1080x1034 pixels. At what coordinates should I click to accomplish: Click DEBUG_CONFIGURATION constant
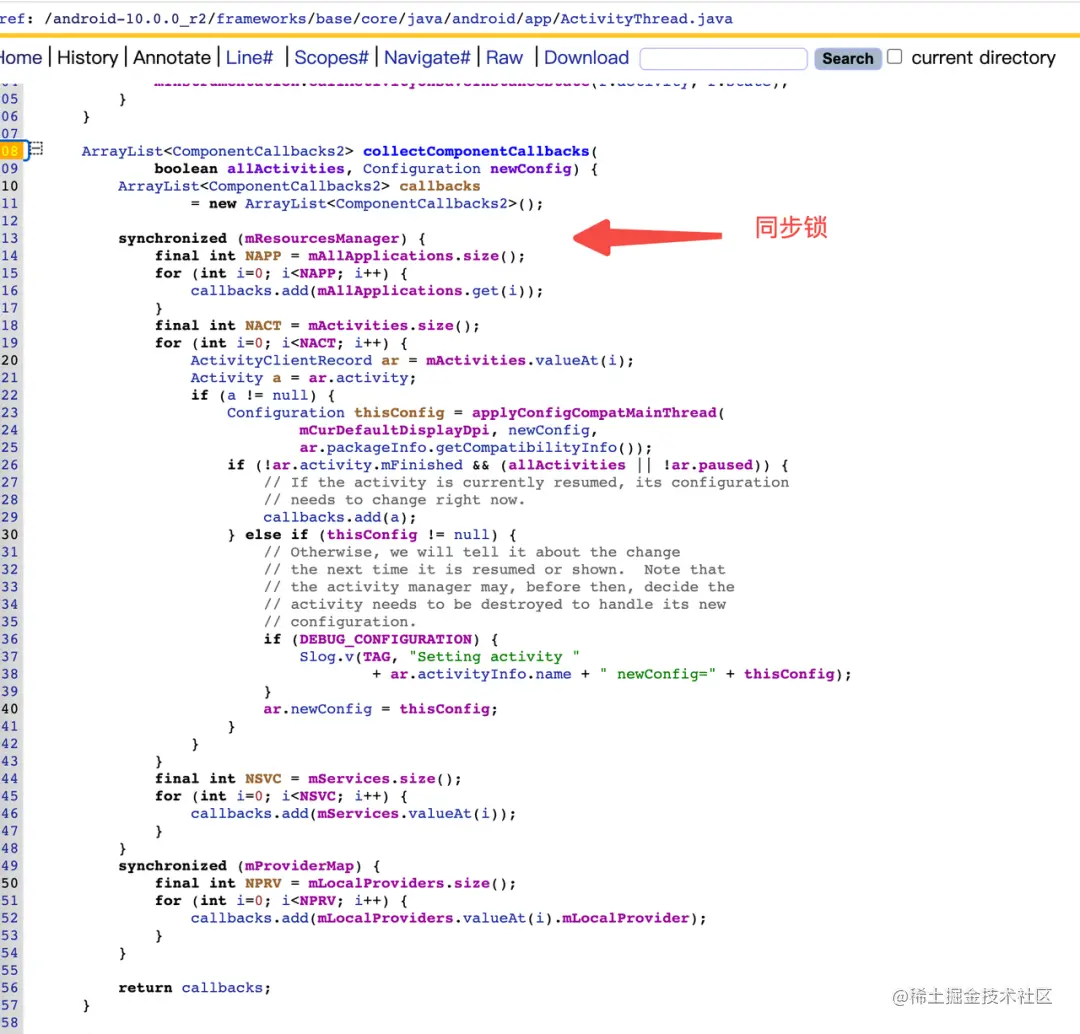click(x=386, y=639)
